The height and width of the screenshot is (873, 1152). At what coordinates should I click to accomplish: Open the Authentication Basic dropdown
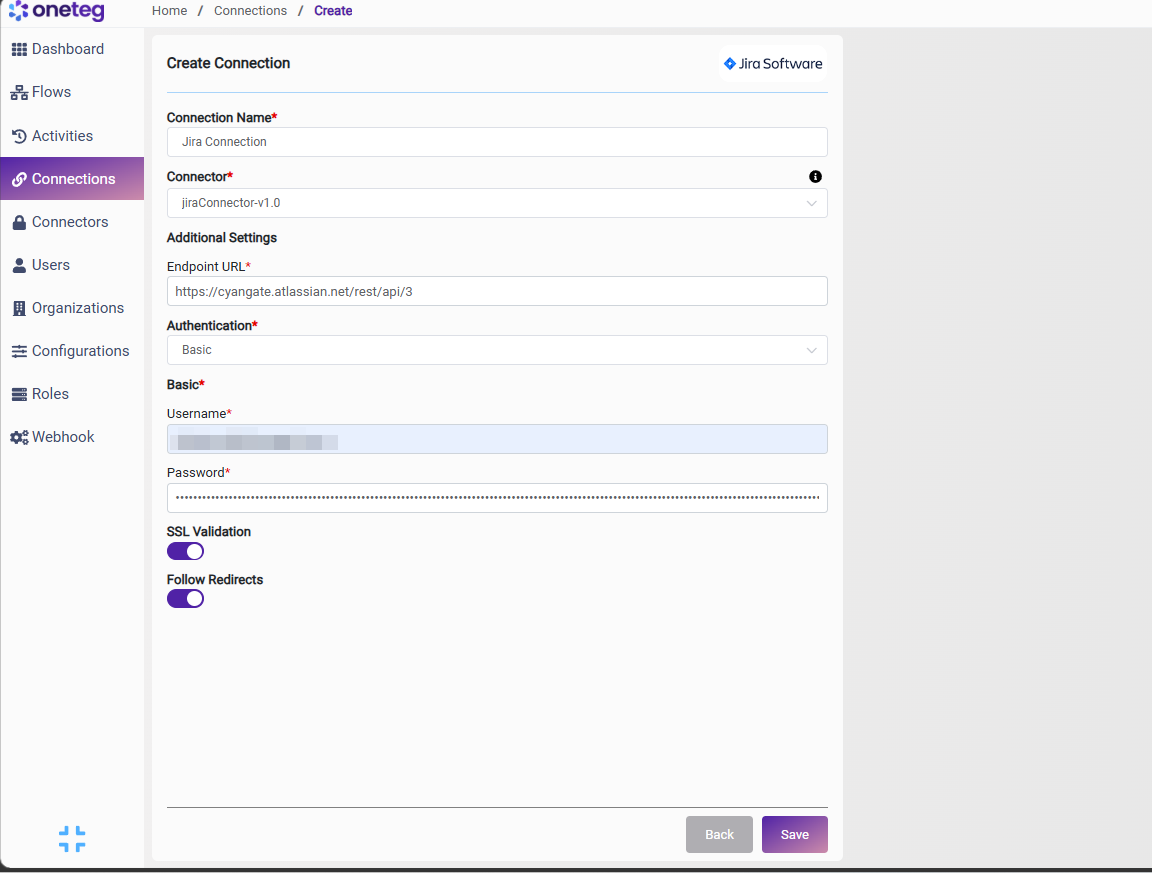point(497,350)
